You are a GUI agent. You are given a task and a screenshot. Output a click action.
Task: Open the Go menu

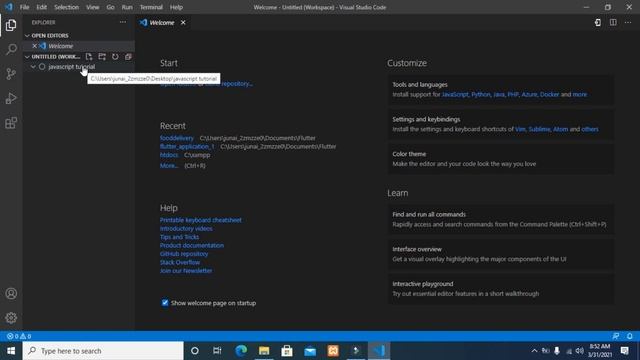click(x=110, y=7)
